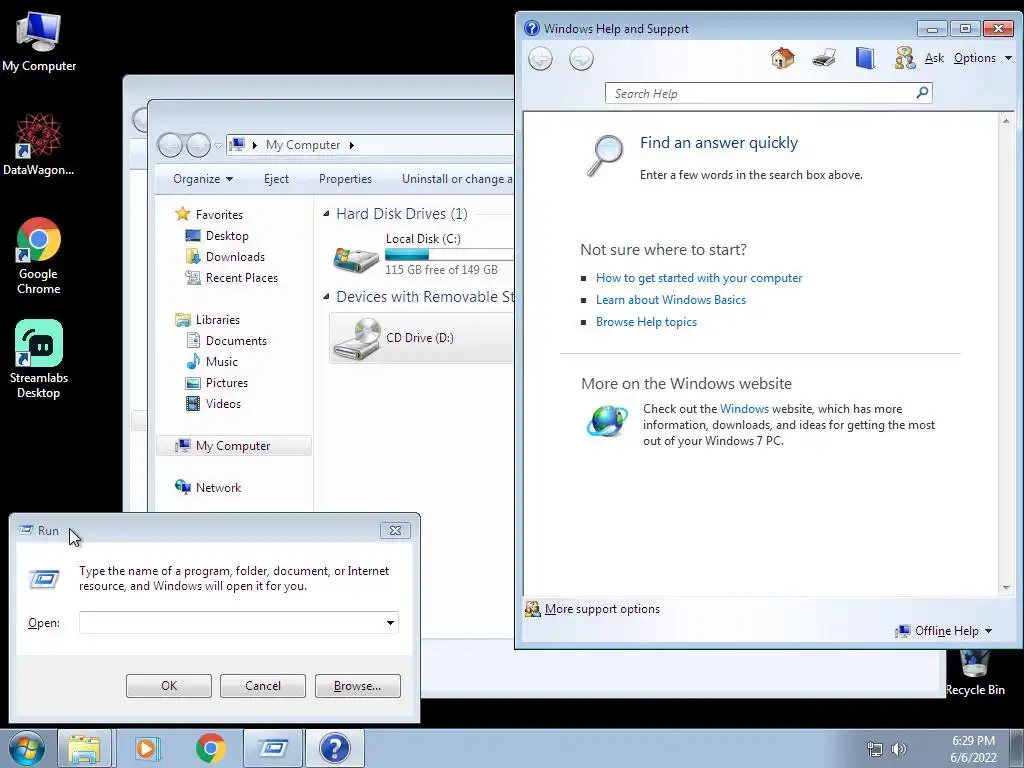Open the Options dropdown in Help
Image resolution: width=1024 pixels, height=768 pixels.
[x=982, y=58]
